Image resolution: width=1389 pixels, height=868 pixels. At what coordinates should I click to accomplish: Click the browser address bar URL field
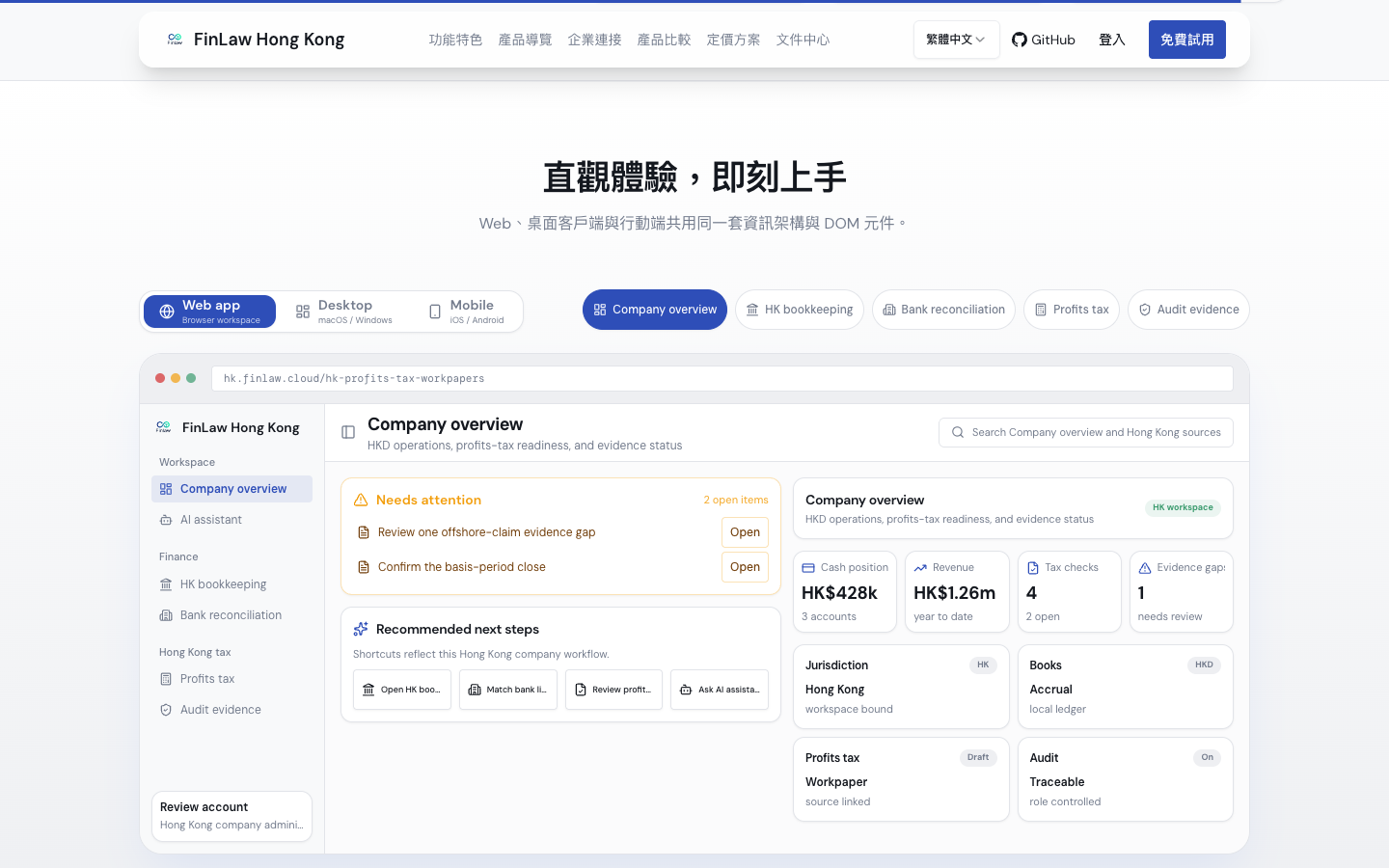point(722,379)
